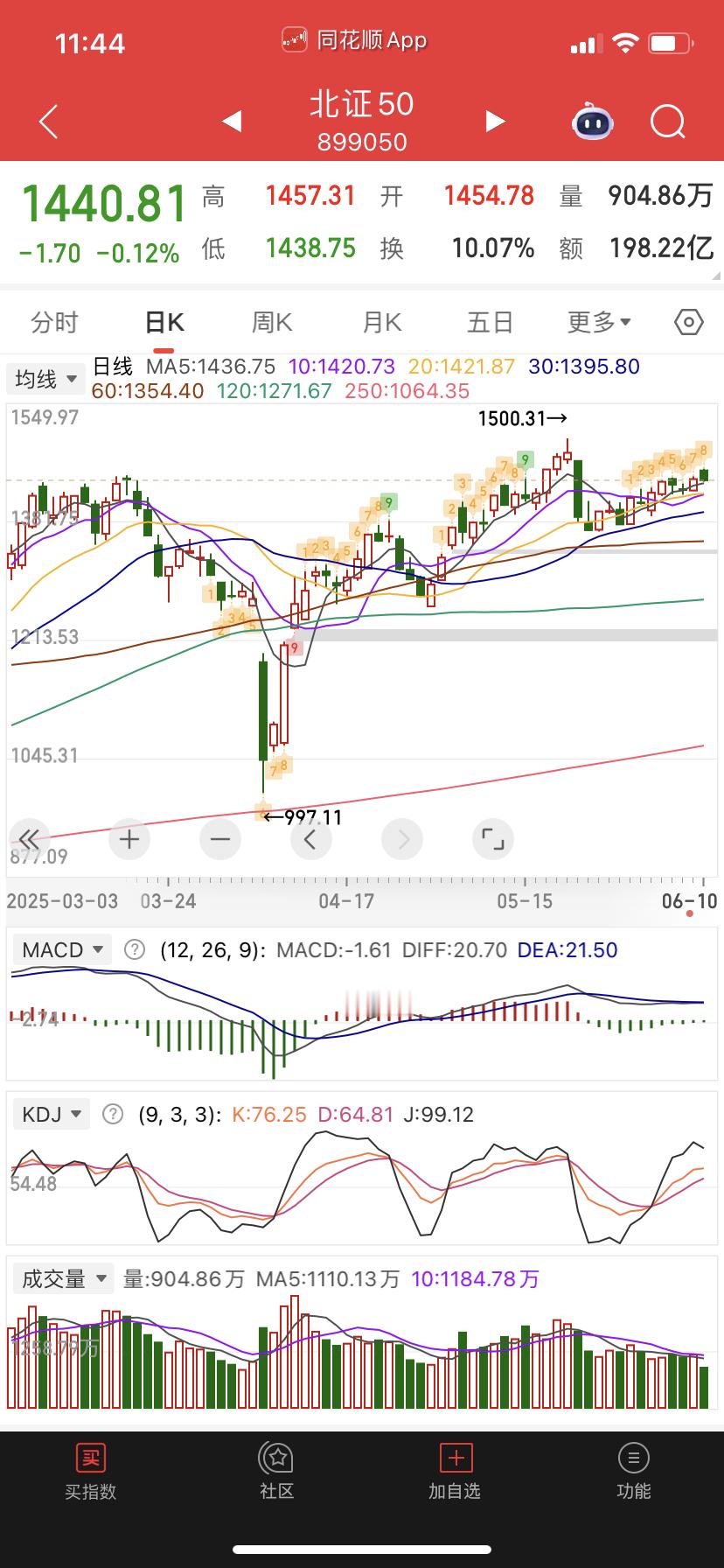Image resolution: width=724 pixels, height=1568 pixels.
Task: Tap the 1500.31 high marker on chart
Action: point(523,419)
